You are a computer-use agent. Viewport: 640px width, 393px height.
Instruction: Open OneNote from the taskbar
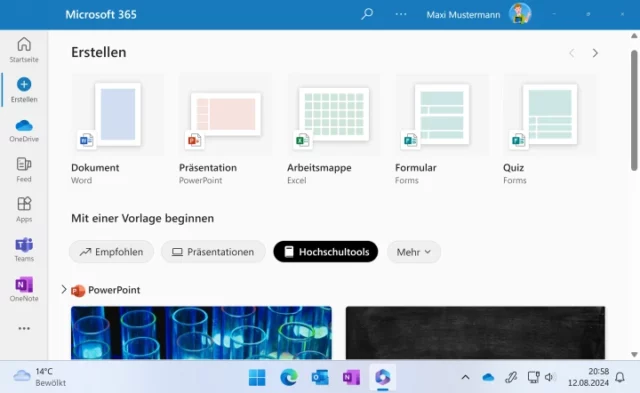tap(351, 377)
